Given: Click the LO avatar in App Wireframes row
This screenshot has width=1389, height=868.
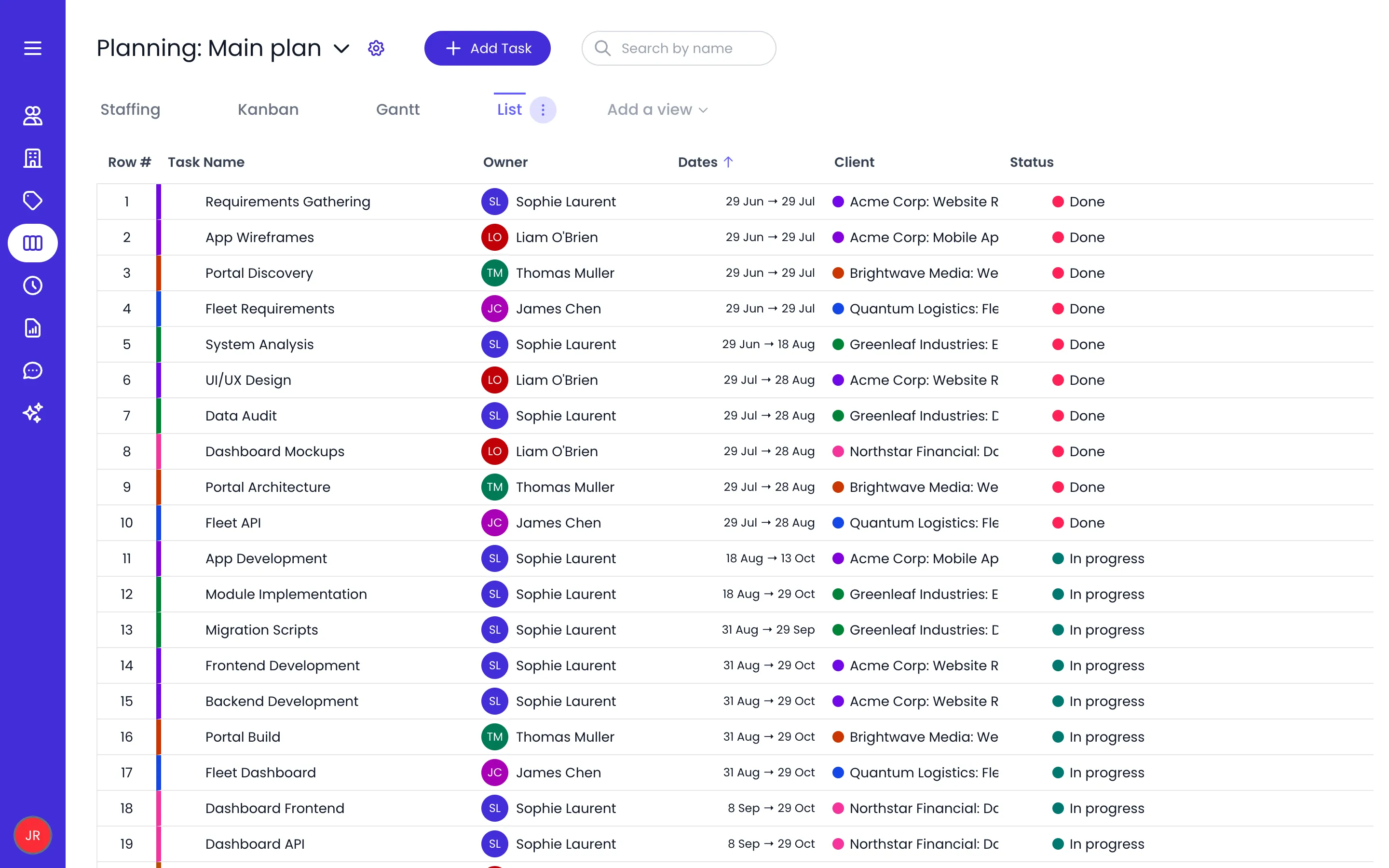Looking at the screenshot, I should pyautogui.click(x=495, y=237).
